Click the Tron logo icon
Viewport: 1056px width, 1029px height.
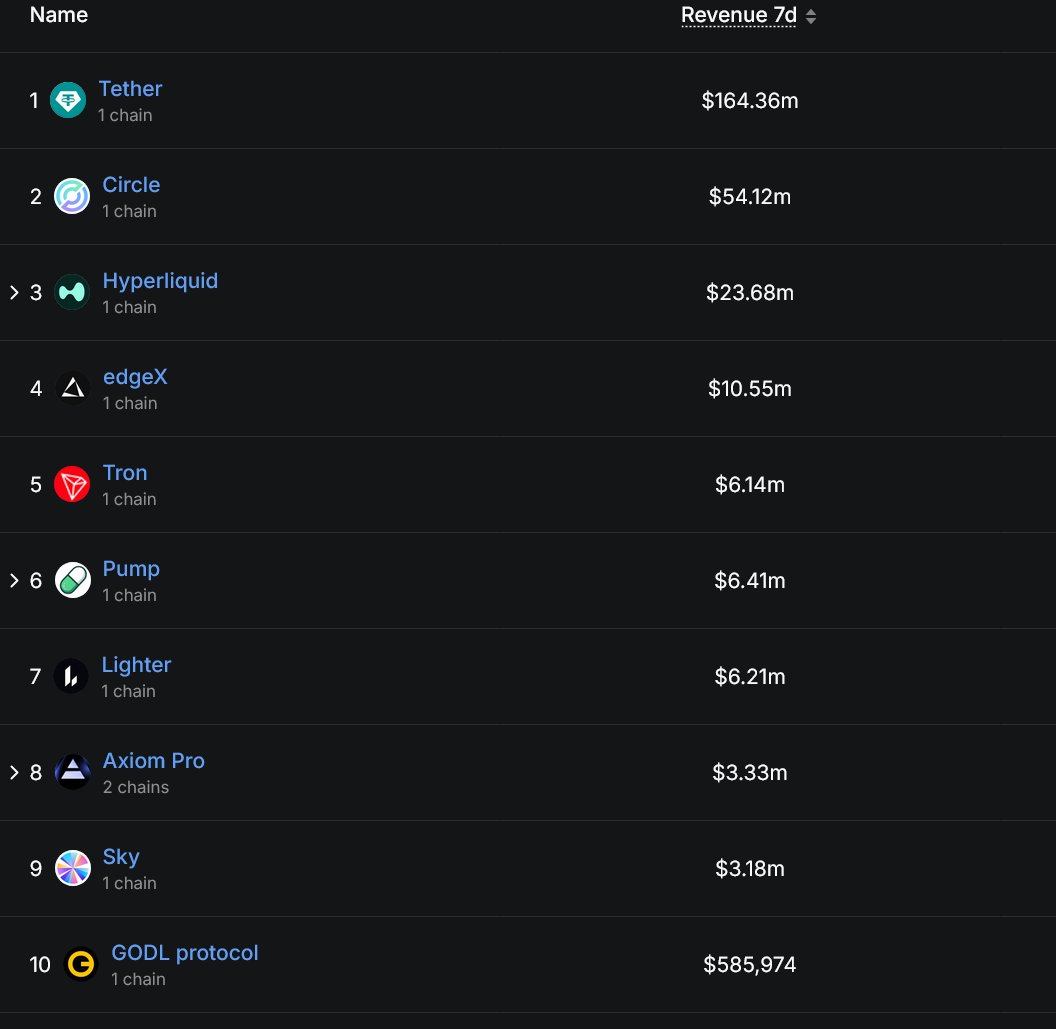tap(72, 484)
